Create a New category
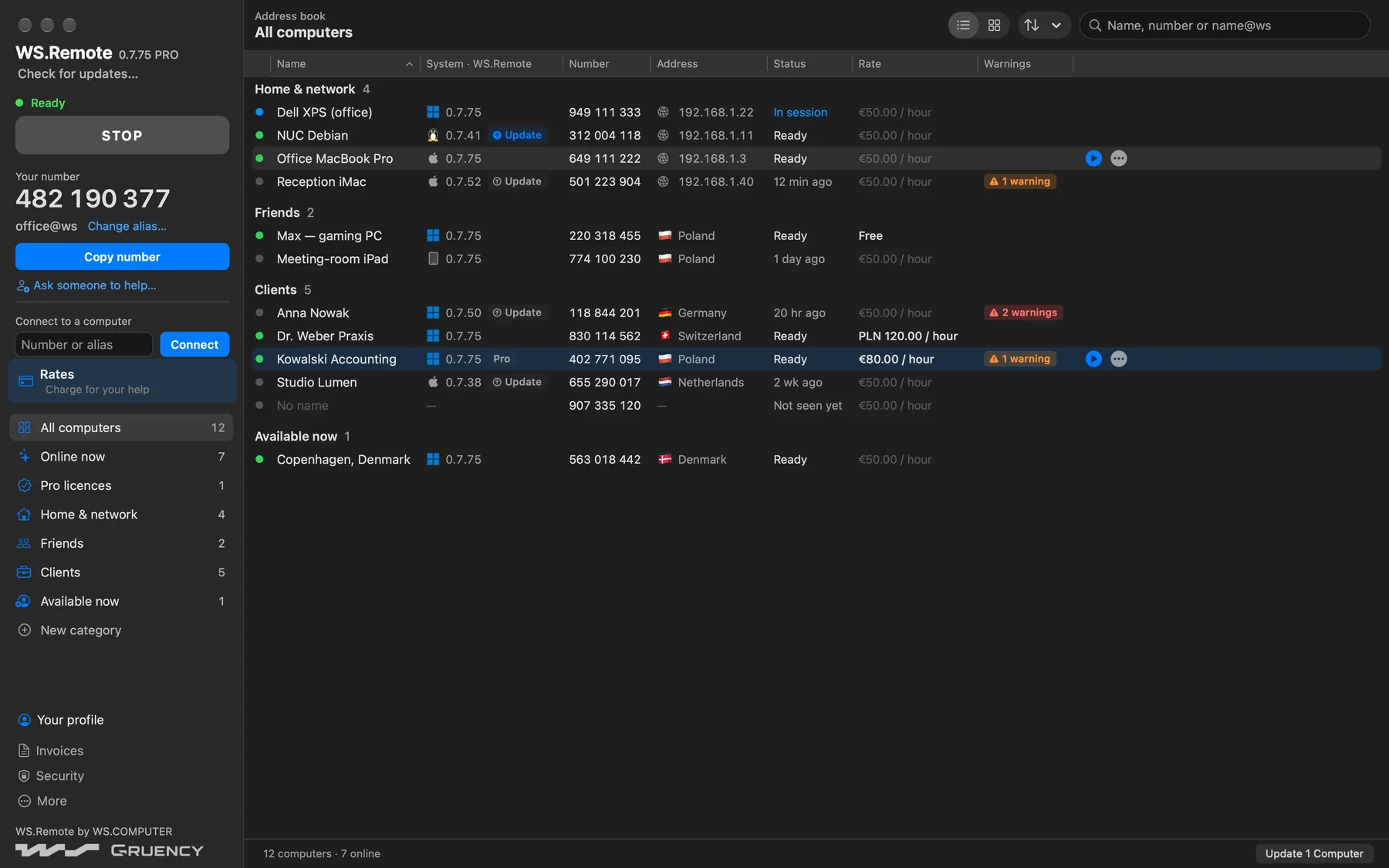 (x=69, y=630)
